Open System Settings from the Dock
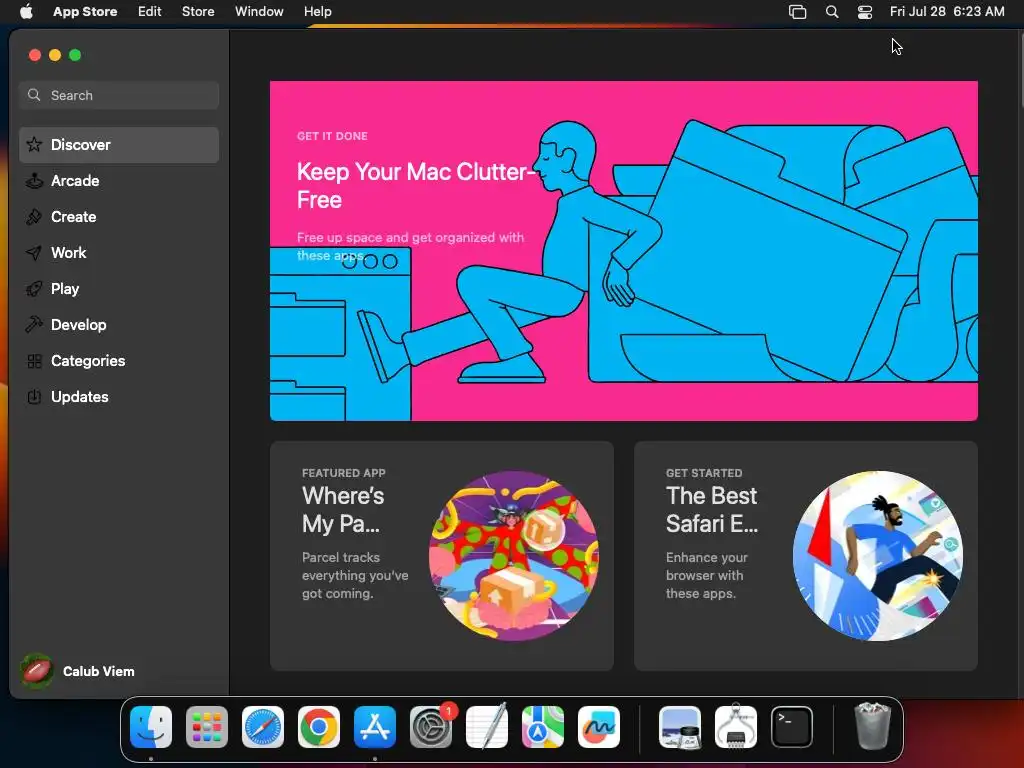 point(431,727)
